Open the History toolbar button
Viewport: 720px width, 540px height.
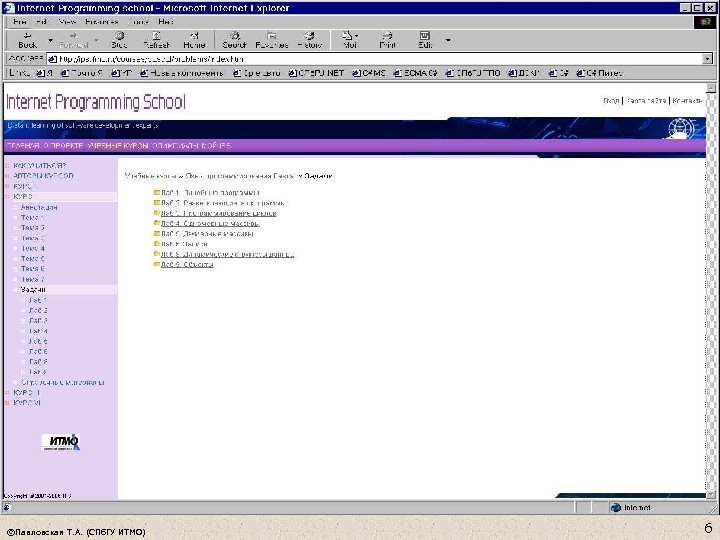click(x=310, y=40)
